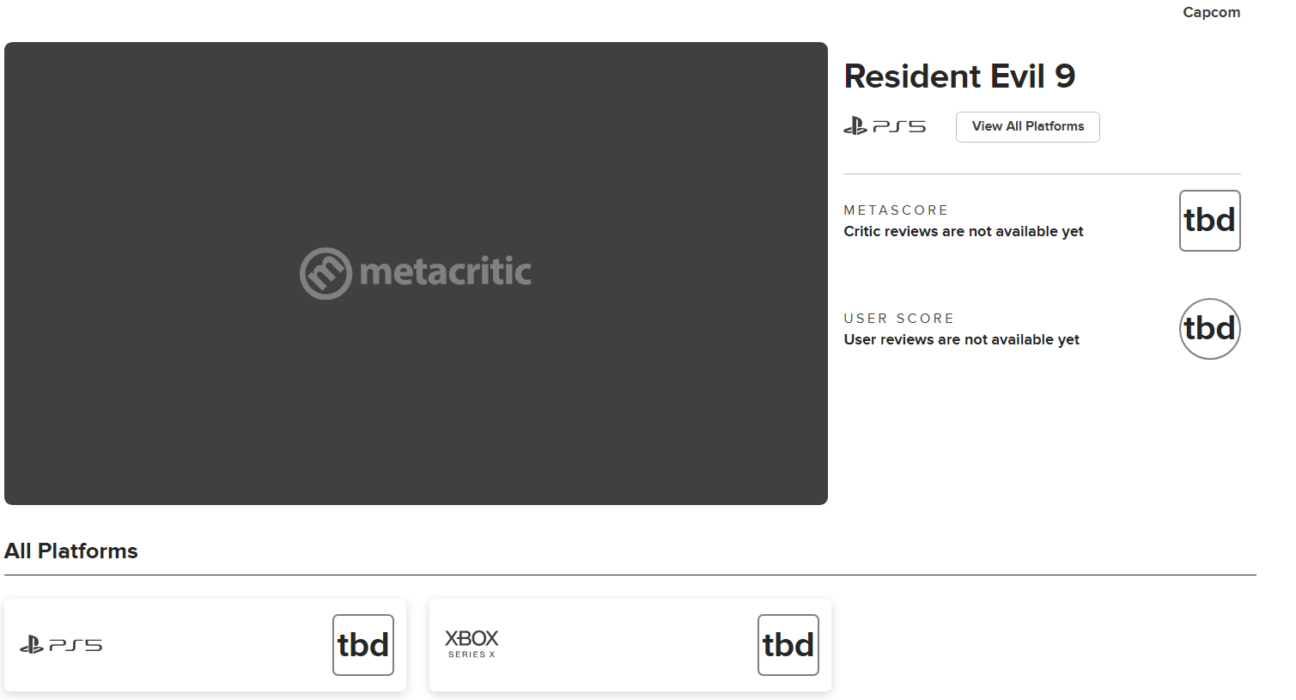Viewport: 1296px width, 700px height.
Task: Click the circular Metacritic logo icon in placeholder
Action: click(x=325, y=273)
